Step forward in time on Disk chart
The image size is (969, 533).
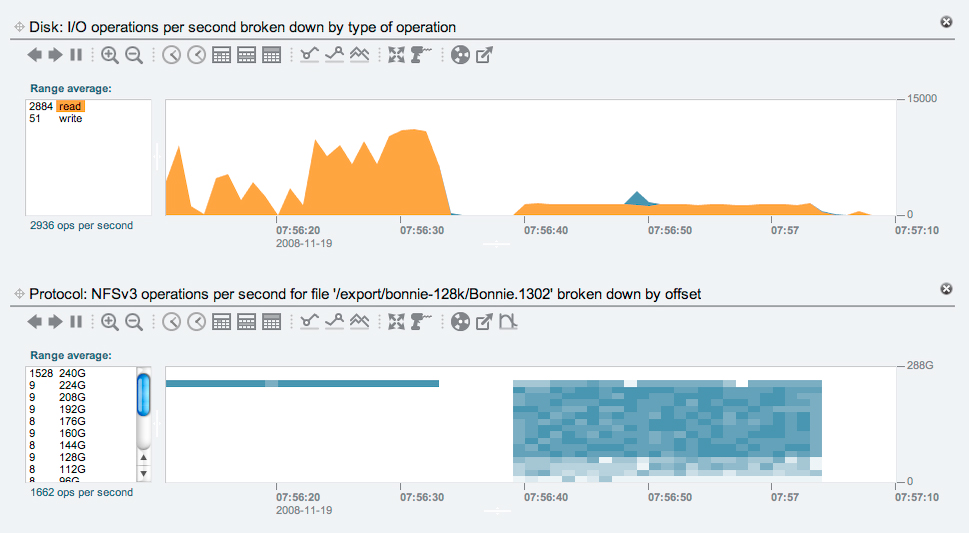coord(56,55)
